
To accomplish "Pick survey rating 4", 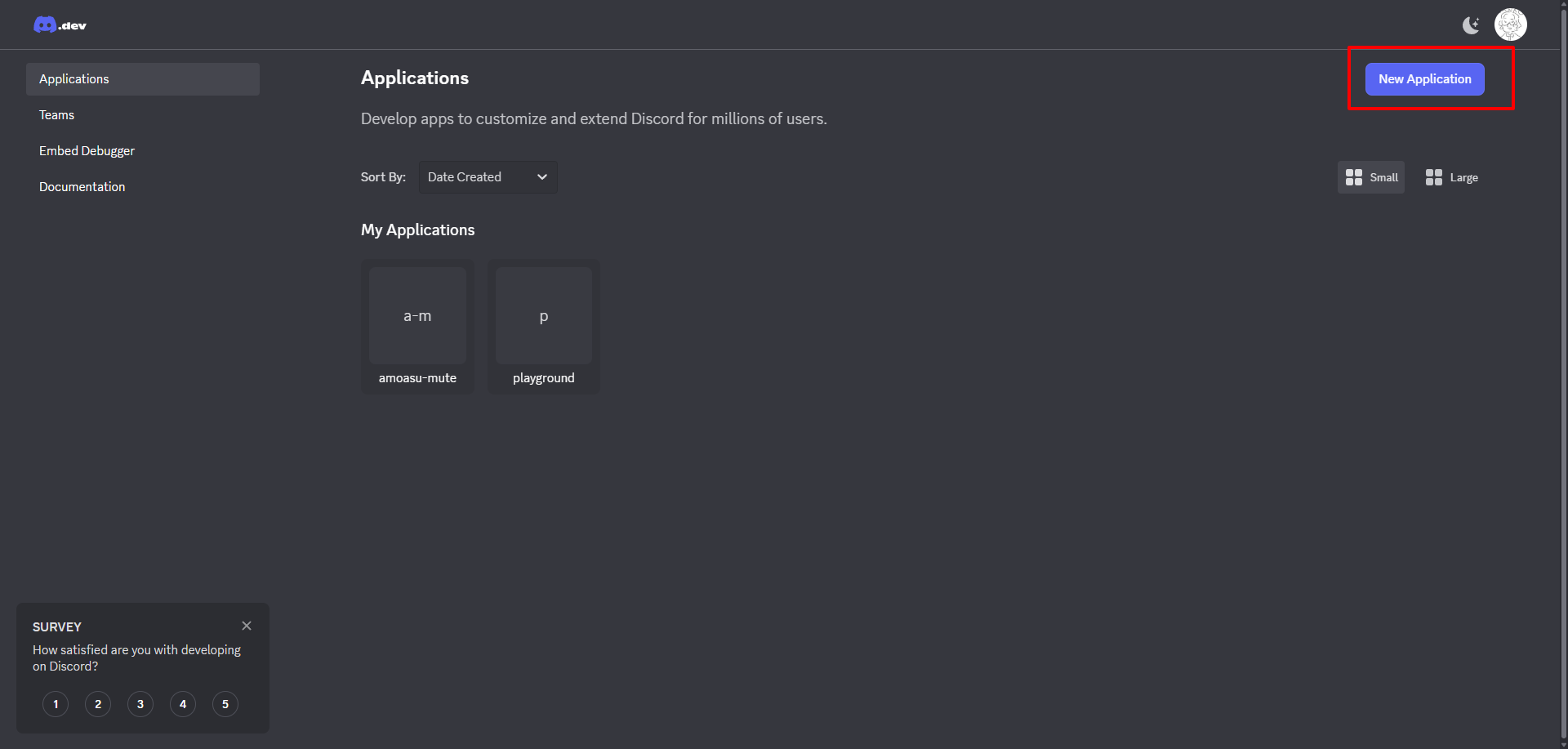I will (183, 704).
